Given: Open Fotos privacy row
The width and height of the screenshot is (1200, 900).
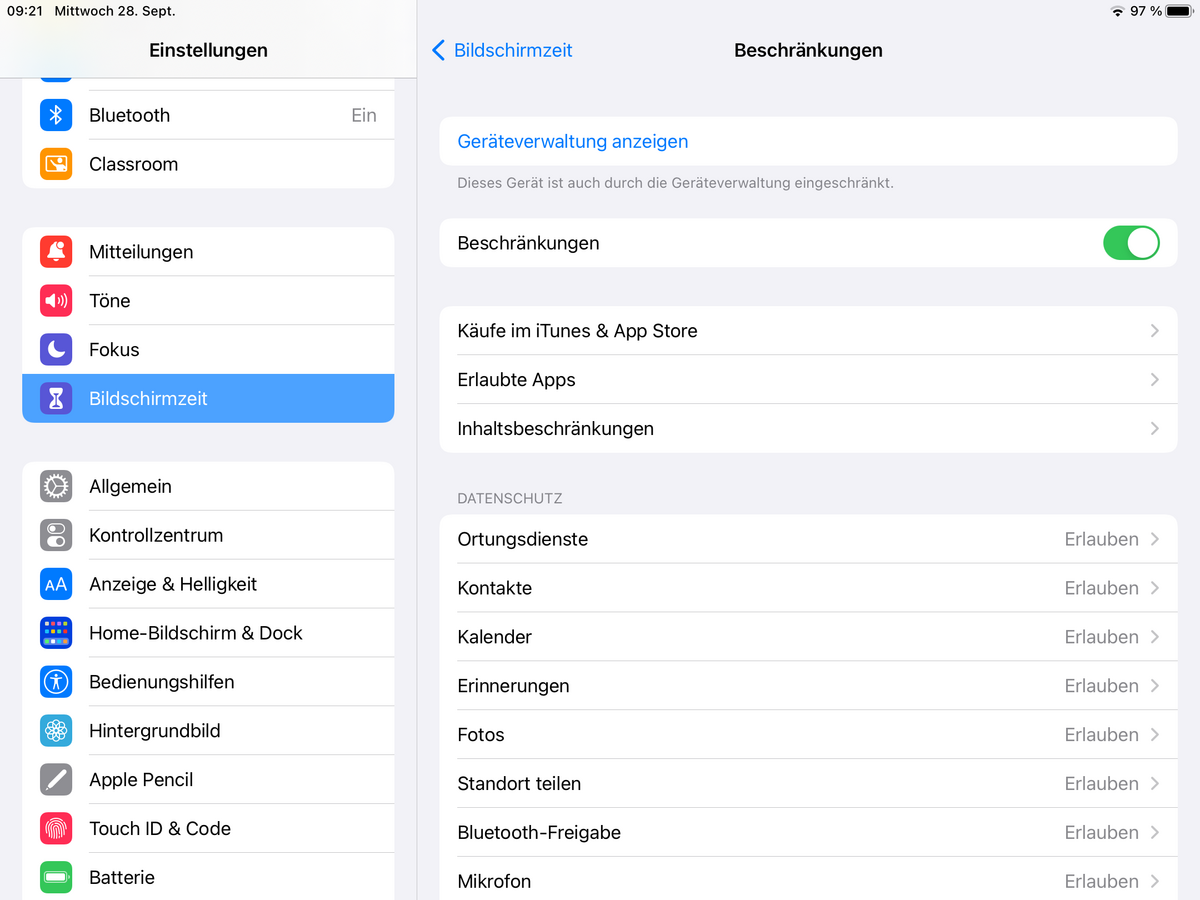Looking at the screenshot, I should click(x=808, y=735).
